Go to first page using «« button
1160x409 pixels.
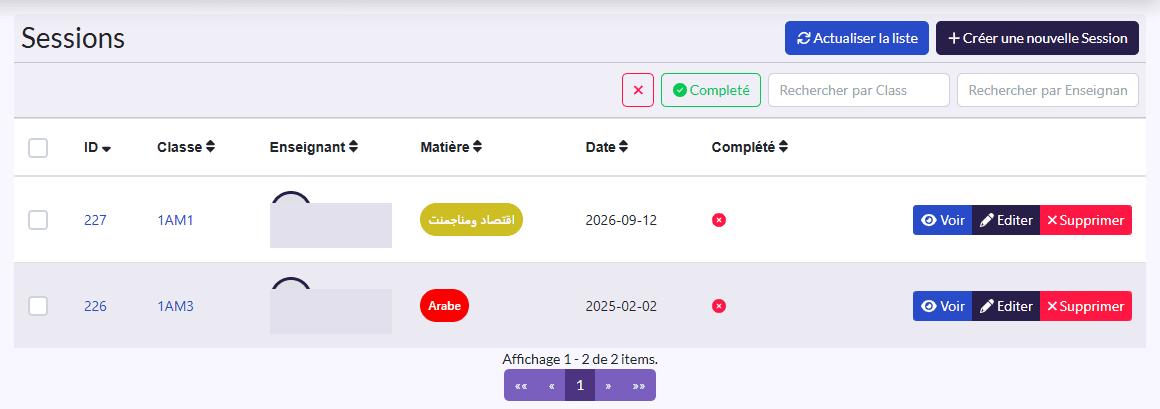click(x=521, y=385)
